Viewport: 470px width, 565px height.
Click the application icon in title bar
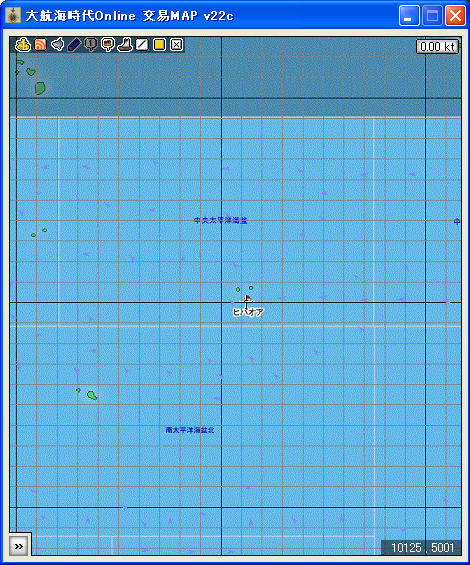click(13, 15)
